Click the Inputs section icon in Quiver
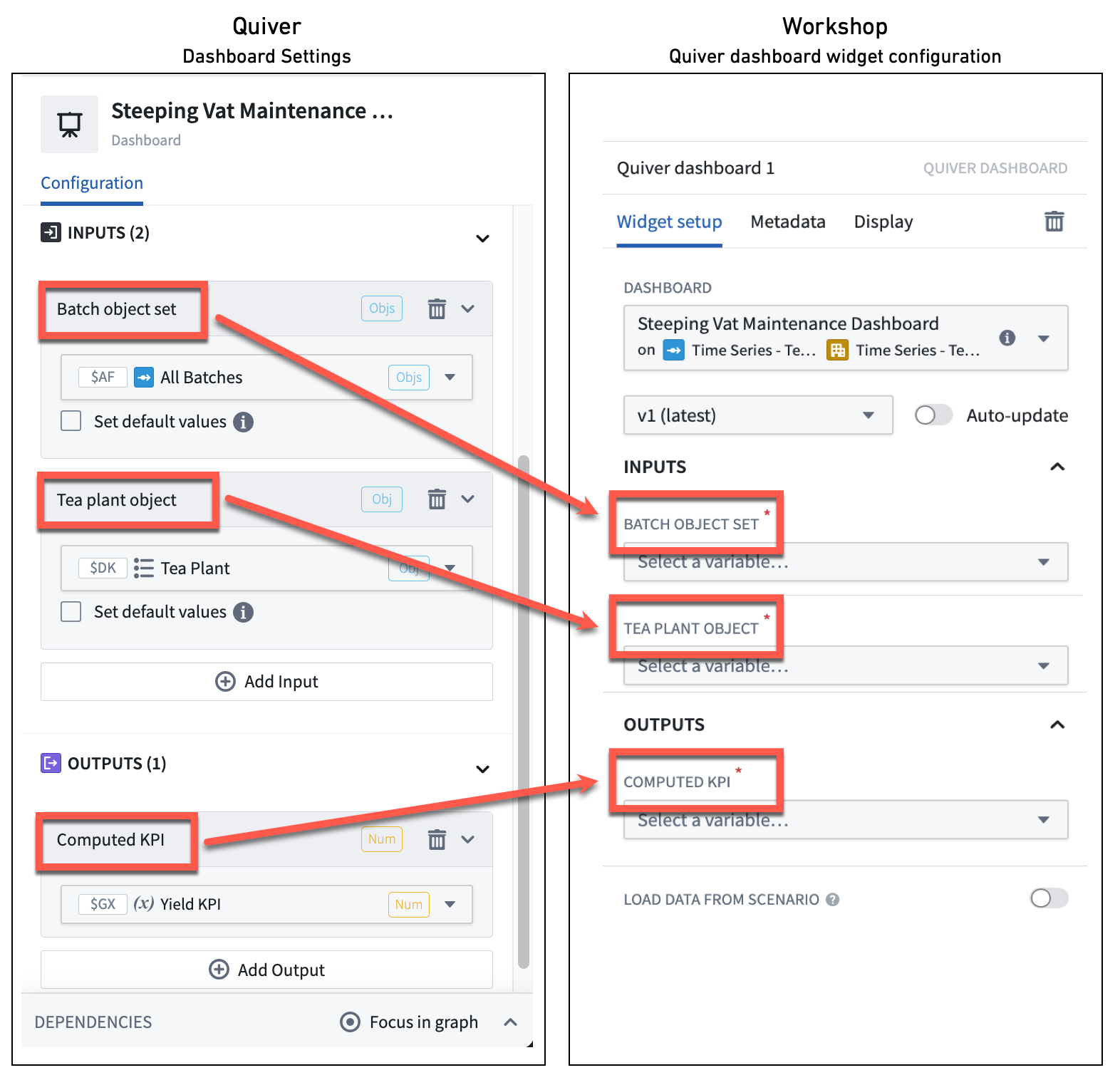 [x=51, y=232]
